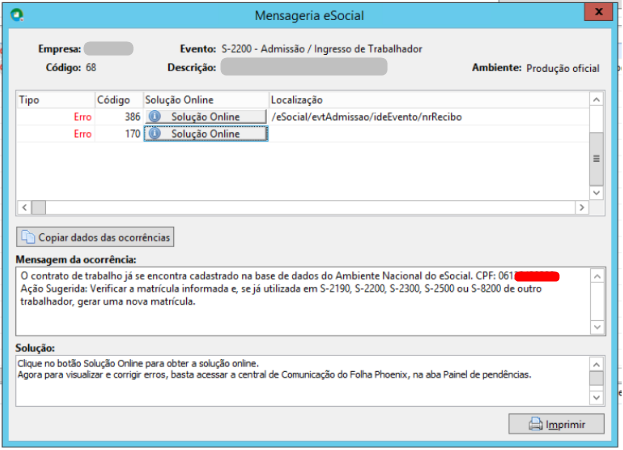The height and width of the screenshot is (450, 623).
Task: Click info icon on error 386 row
Action: tap(155, 116)
